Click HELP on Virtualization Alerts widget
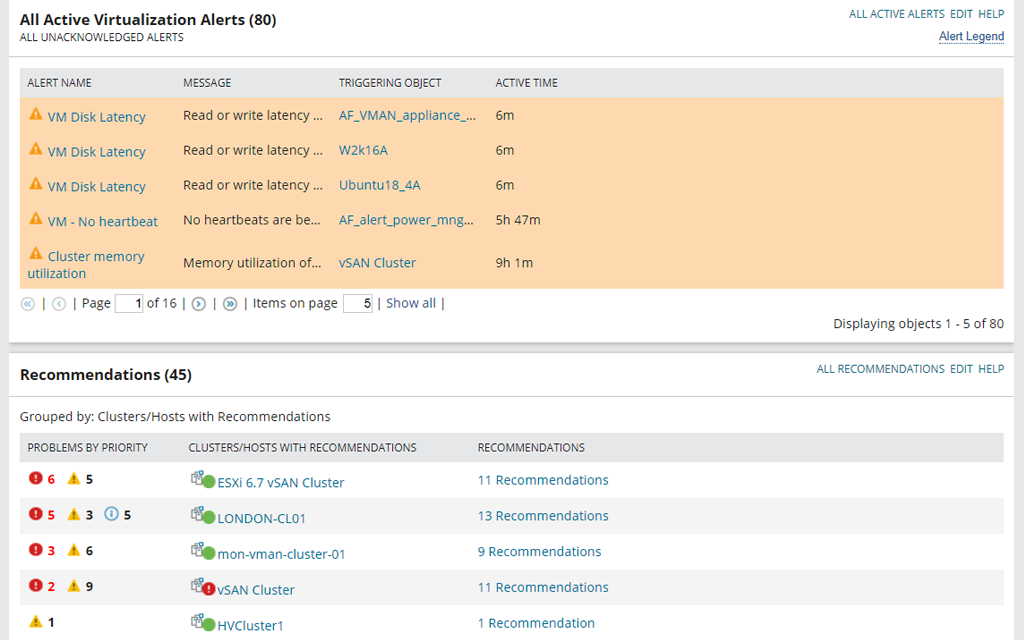1024x640 pixels. [x=991, y=14]
